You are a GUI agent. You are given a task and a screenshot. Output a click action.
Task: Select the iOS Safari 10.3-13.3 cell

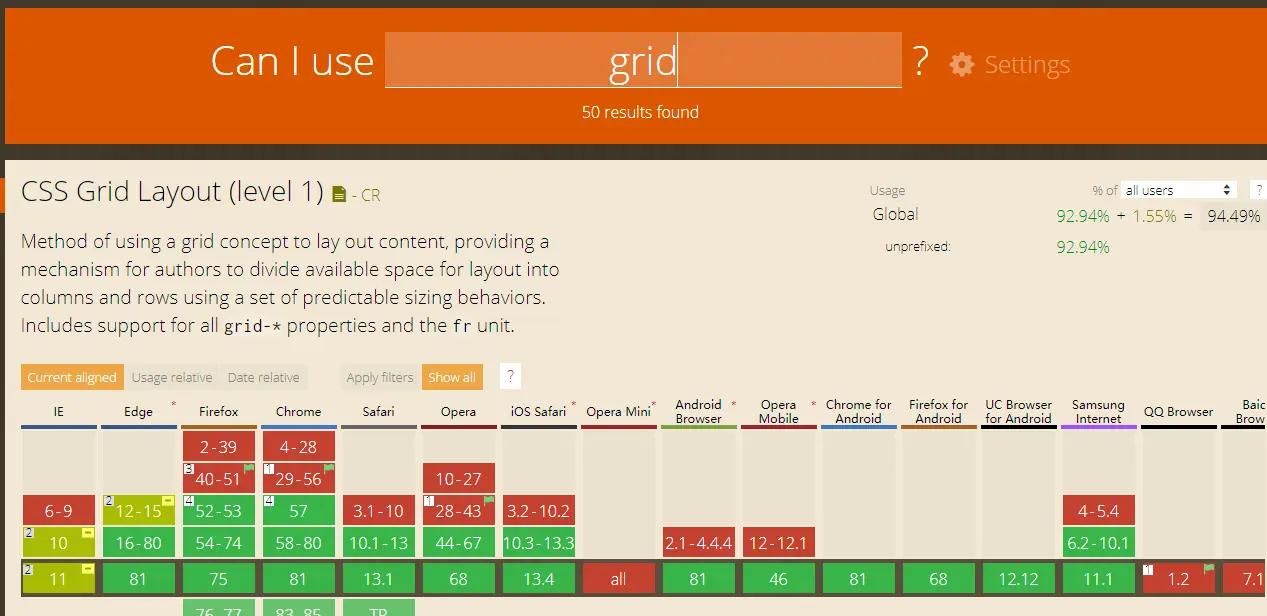[x=539, y=542]
